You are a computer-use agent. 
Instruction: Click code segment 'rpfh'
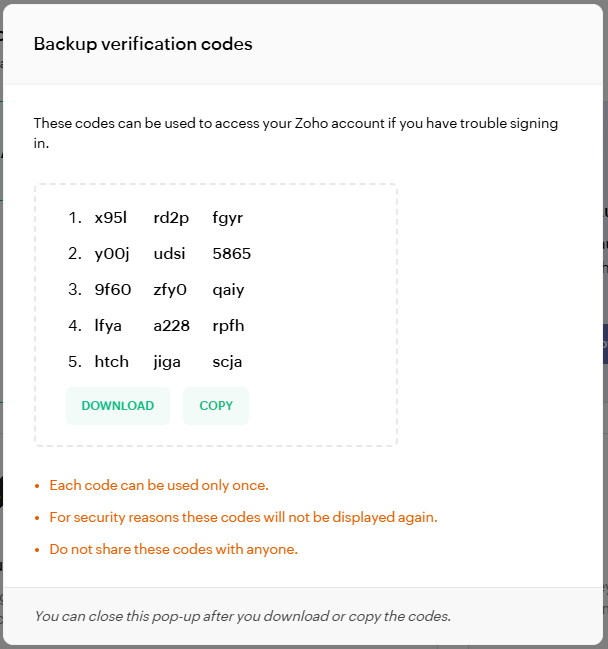click(228, 326)
